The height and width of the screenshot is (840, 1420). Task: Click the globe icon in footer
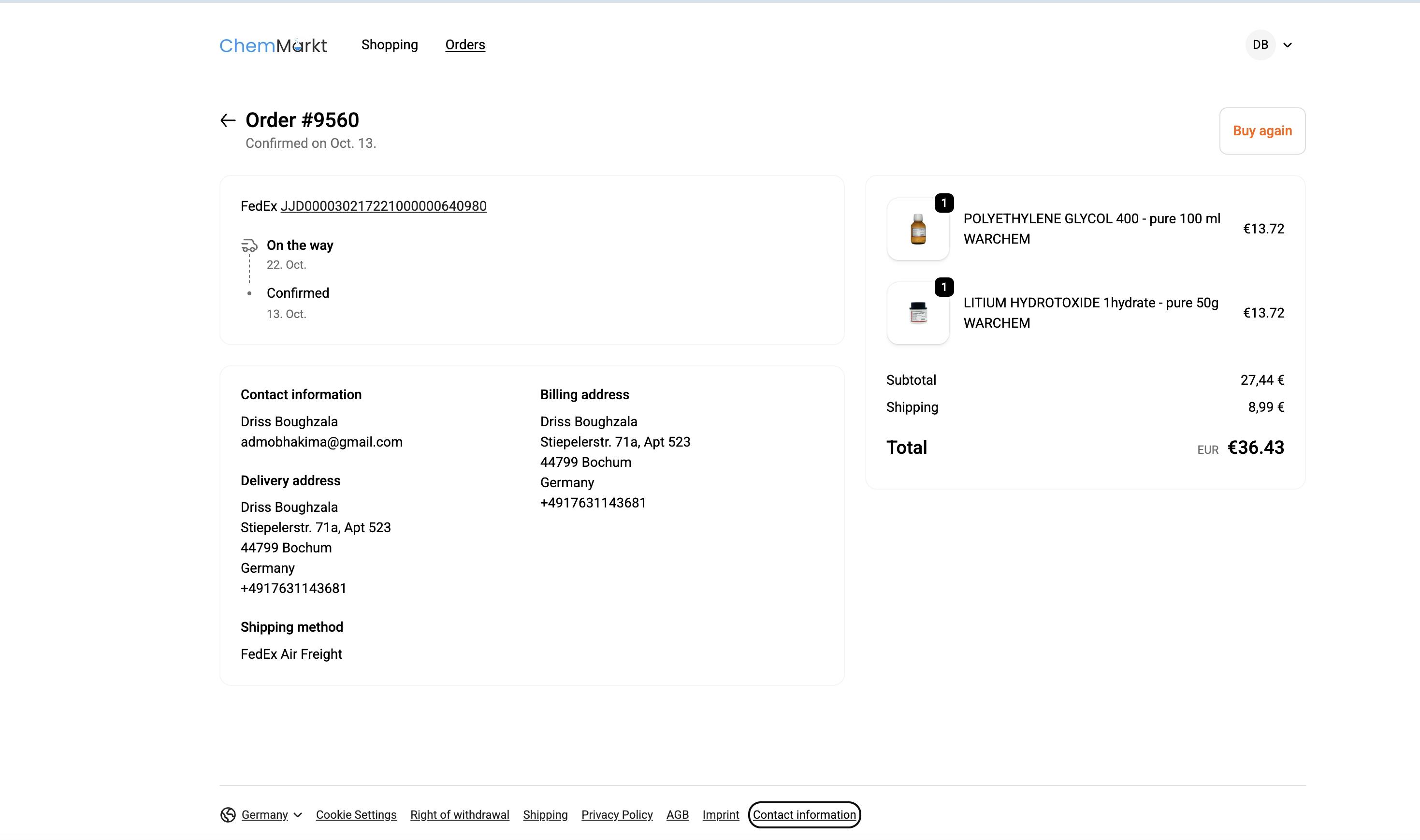tap(228, 814)
